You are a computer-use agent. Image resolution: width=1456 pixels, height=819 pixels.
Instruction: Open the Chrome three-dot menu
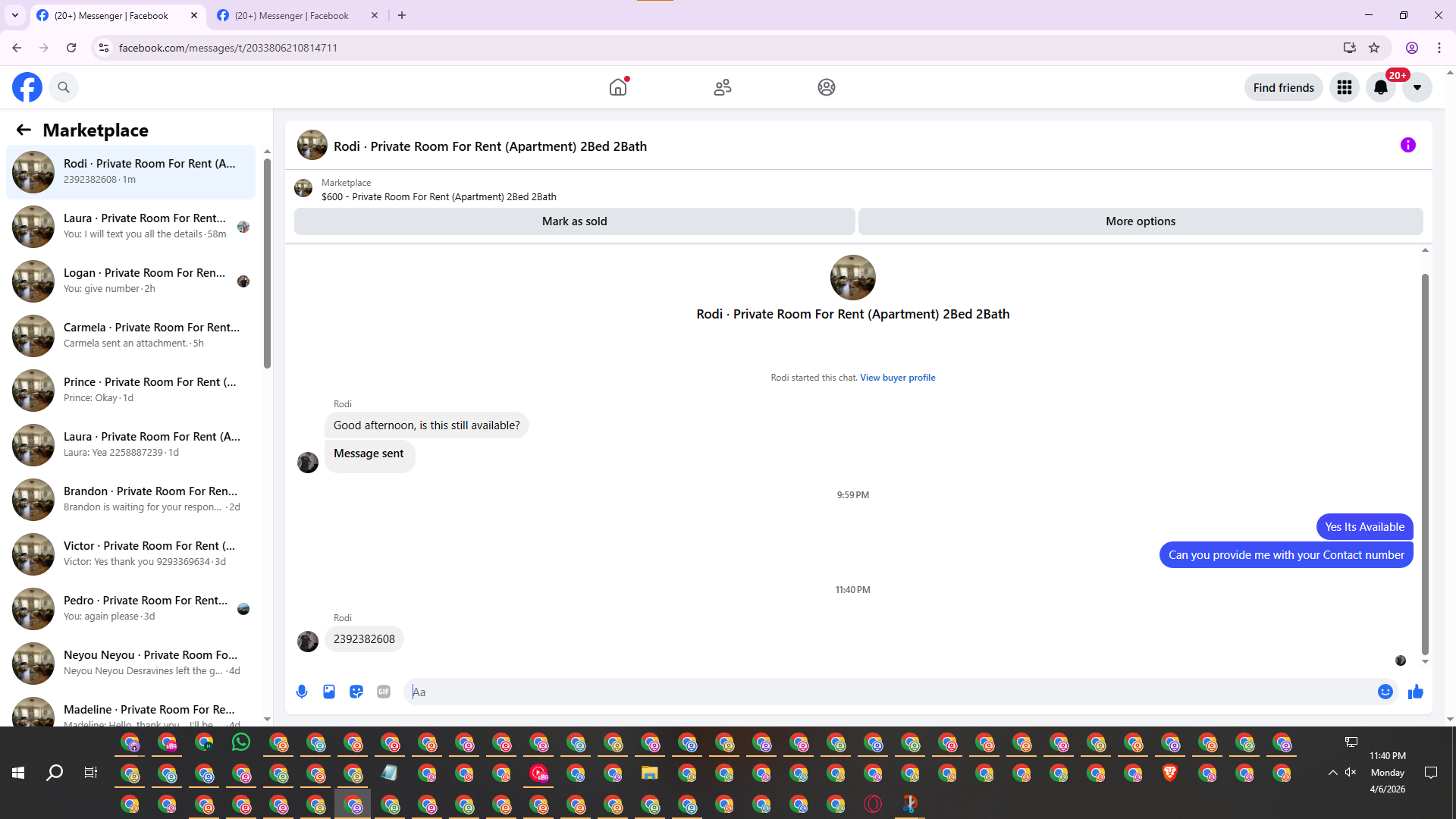[1439, 48]
